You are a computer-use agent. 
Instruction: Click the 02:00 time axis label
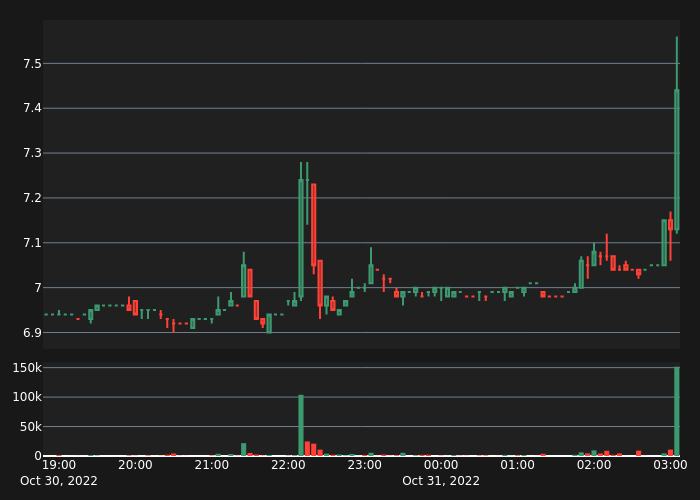coord(594,465)
